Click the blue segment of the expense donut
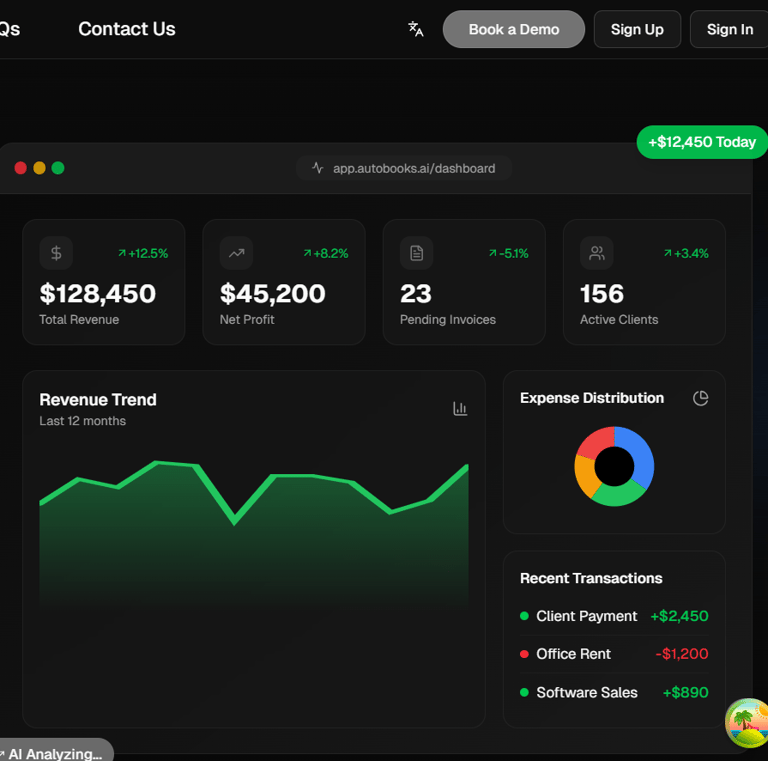 (641, 455)
